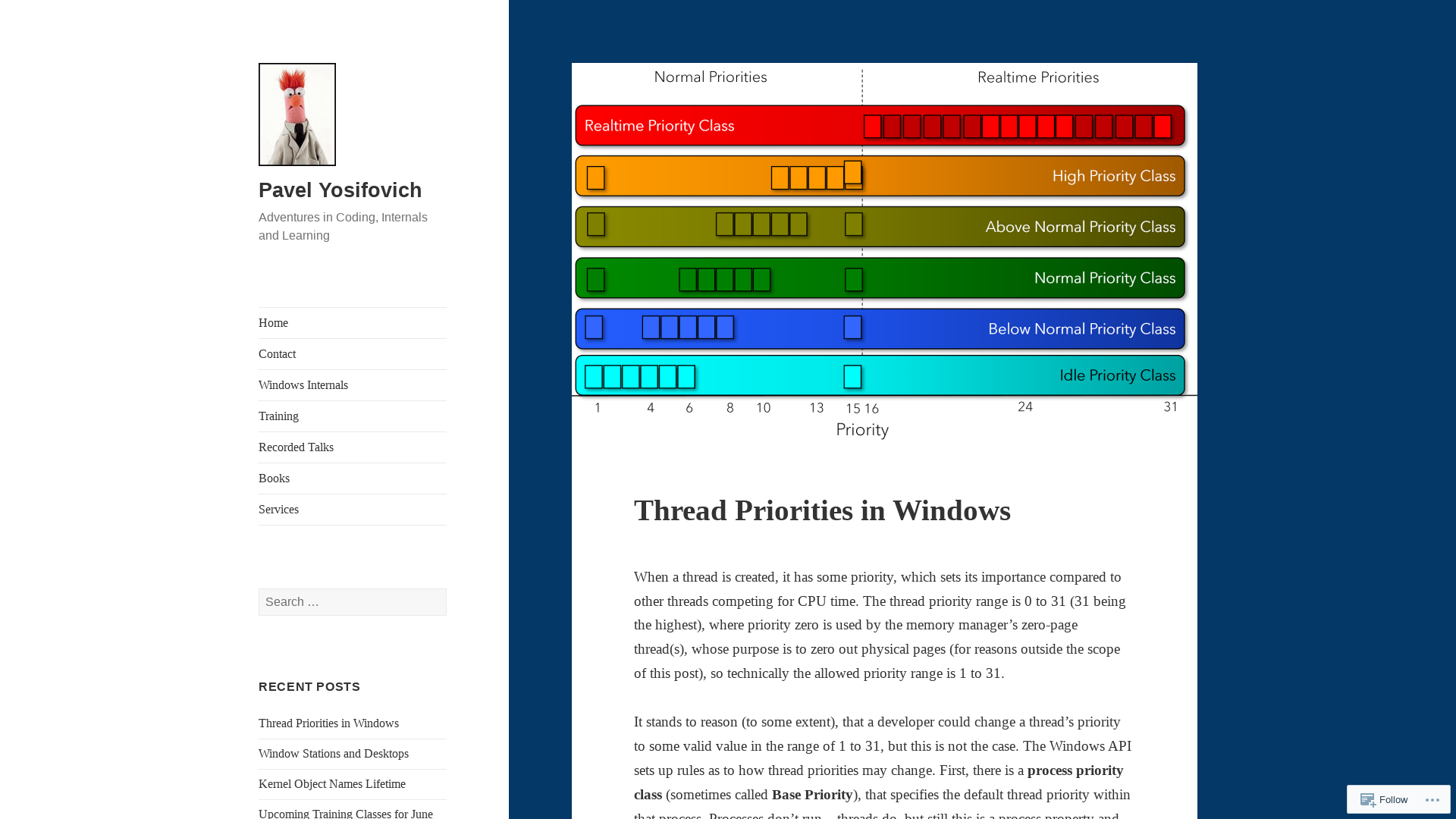
Task: Select the Training navigation link
Action: [x=278, y=416]
